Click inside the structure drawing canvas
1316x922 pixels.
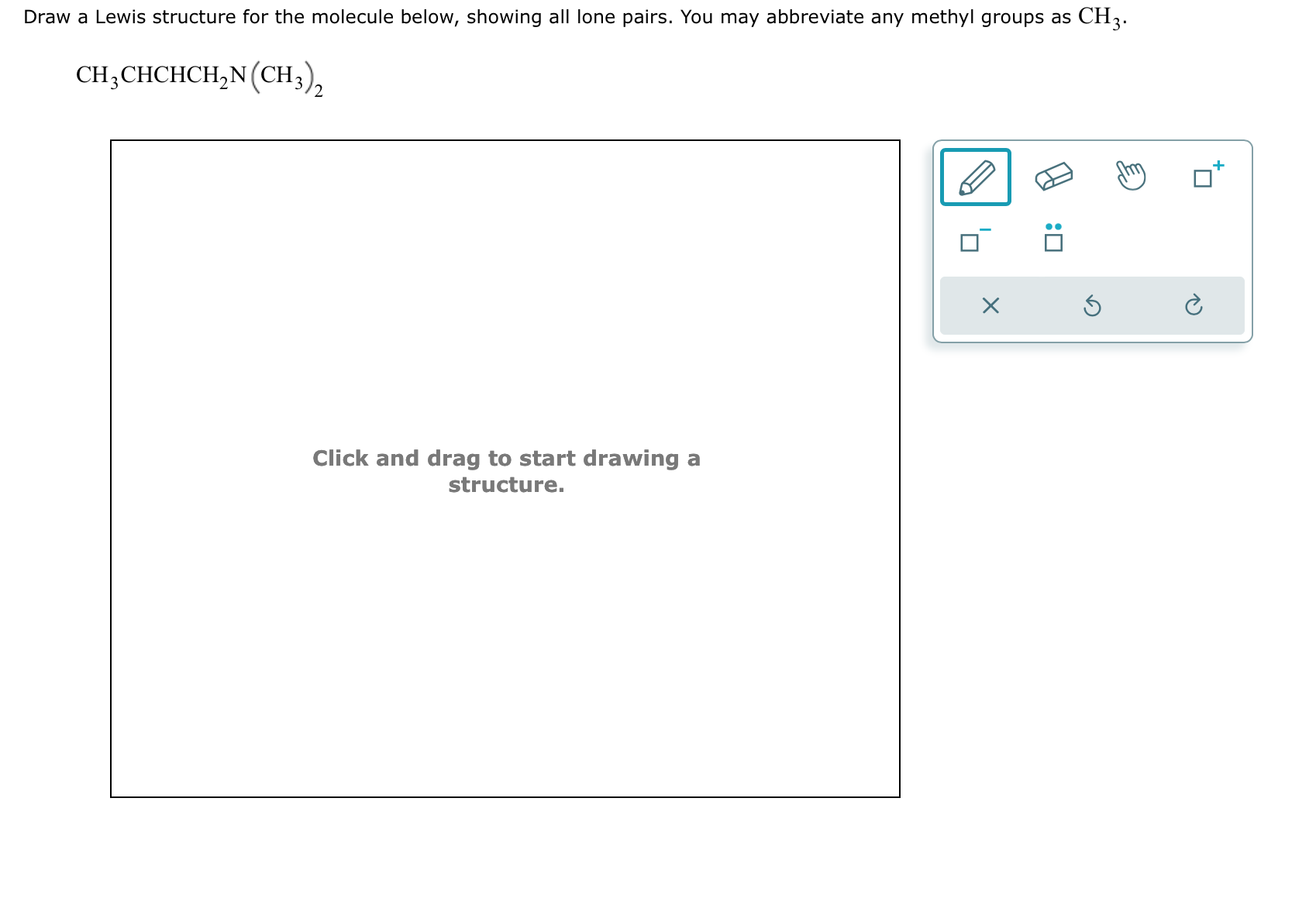click(x=505, y=469)
